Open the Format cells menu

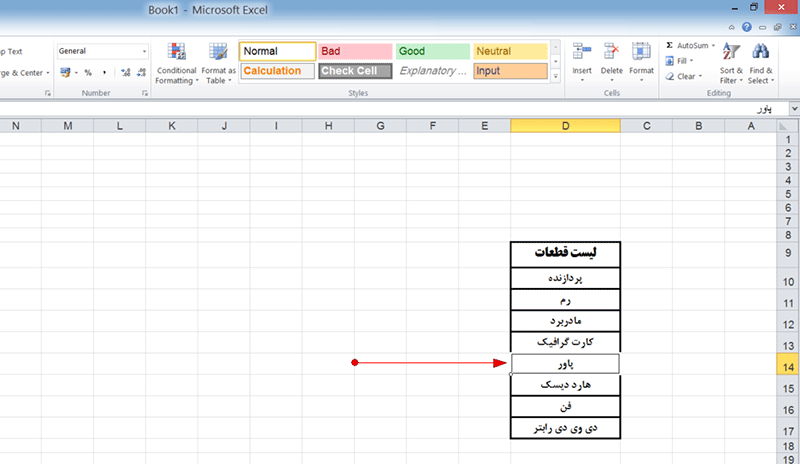[641, 60]
